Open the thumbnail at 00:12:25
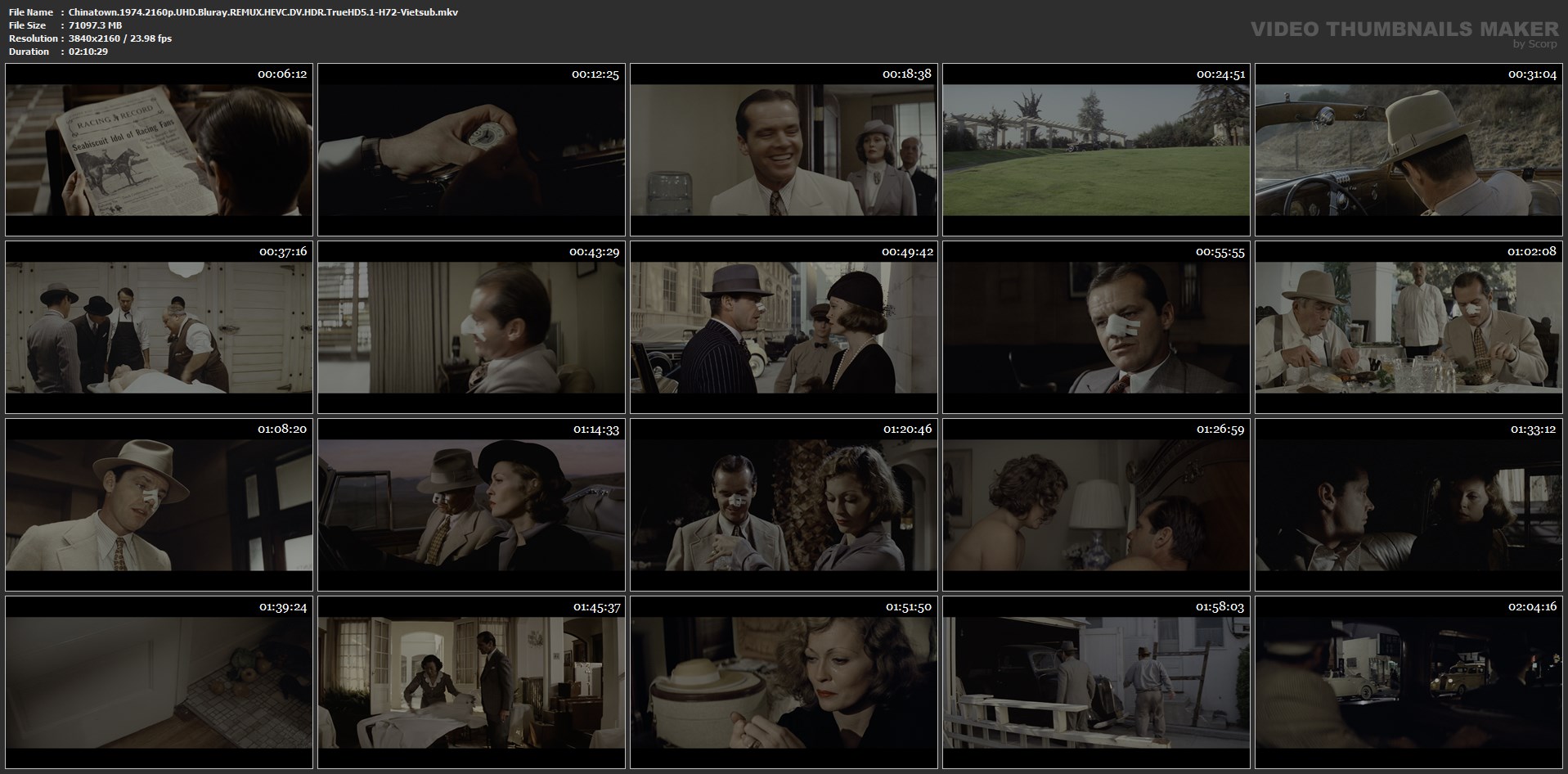The height and width of the screenshot is (774, 1568). [x=471, y=150]
